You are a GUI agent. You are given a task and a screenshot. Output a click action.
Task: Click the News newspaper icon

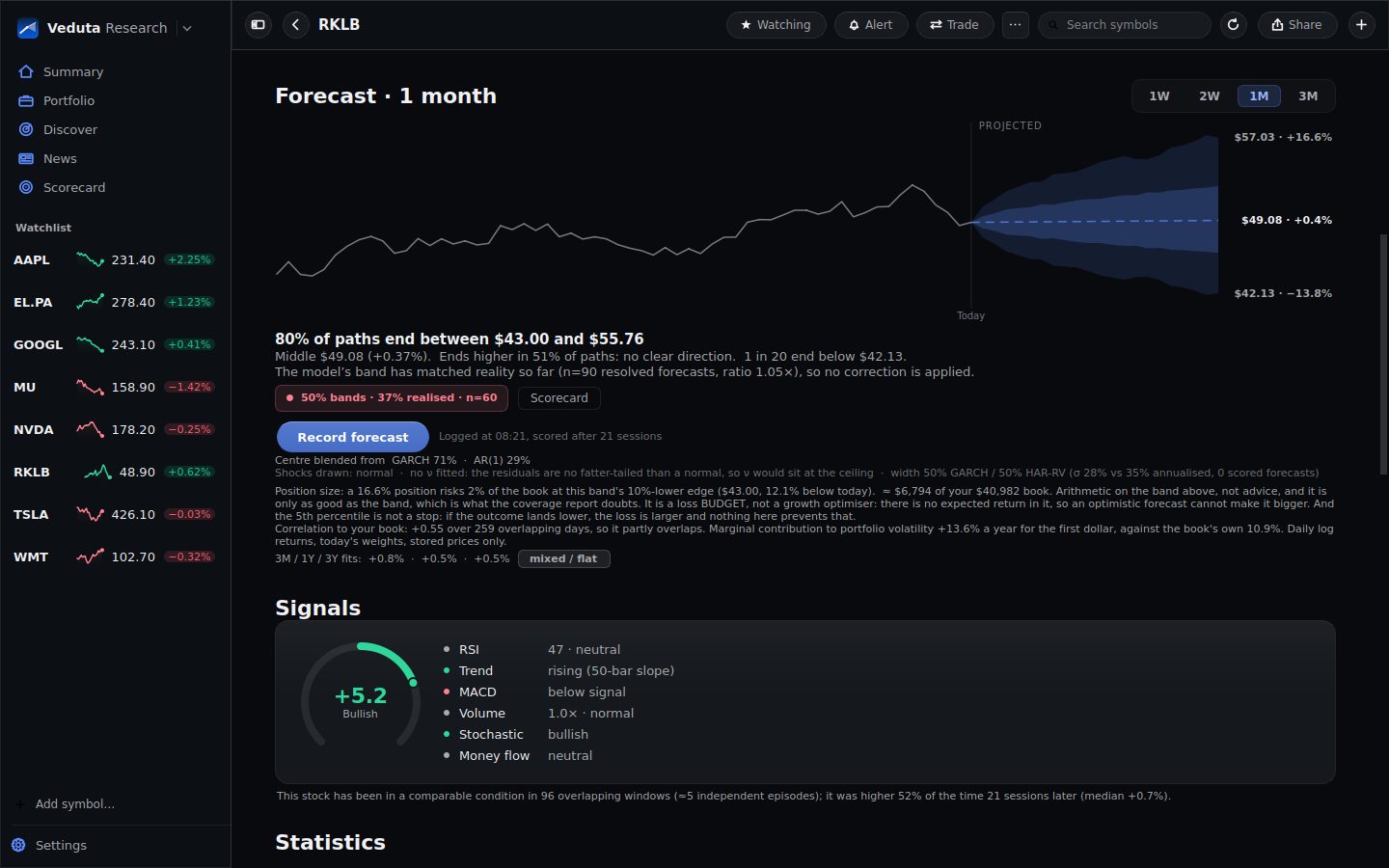(x=26, y=158)
